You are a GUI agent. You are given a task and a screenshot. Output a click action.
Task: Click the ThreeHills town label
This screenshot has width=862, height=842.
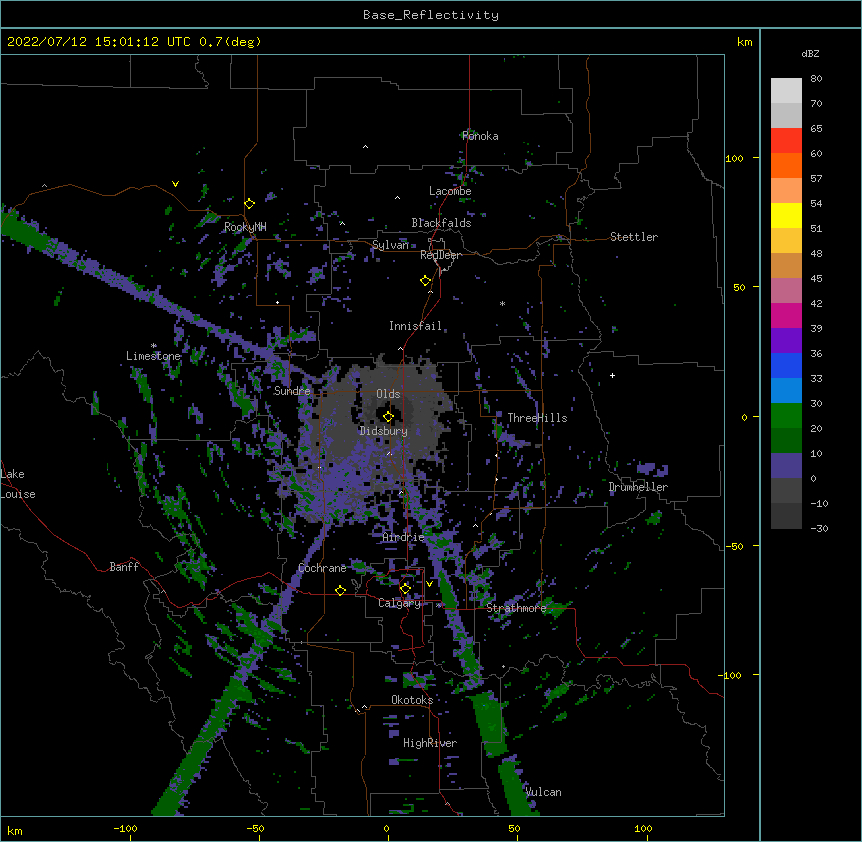coord(537,418)
